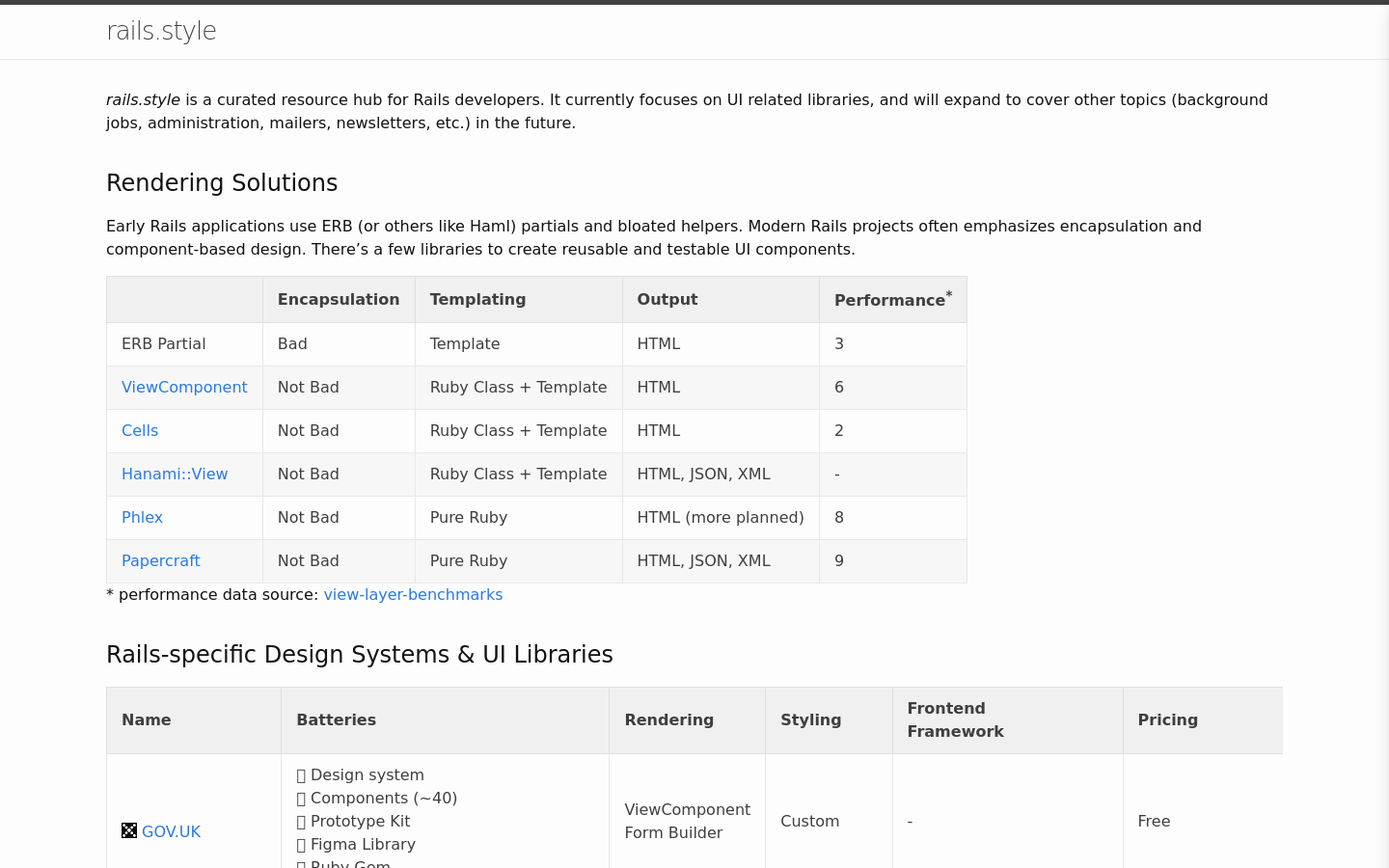The width and height of the screenshot is (1389, 868).
Task: Click the rails.style site title
Action: click(x=161, y=31)
